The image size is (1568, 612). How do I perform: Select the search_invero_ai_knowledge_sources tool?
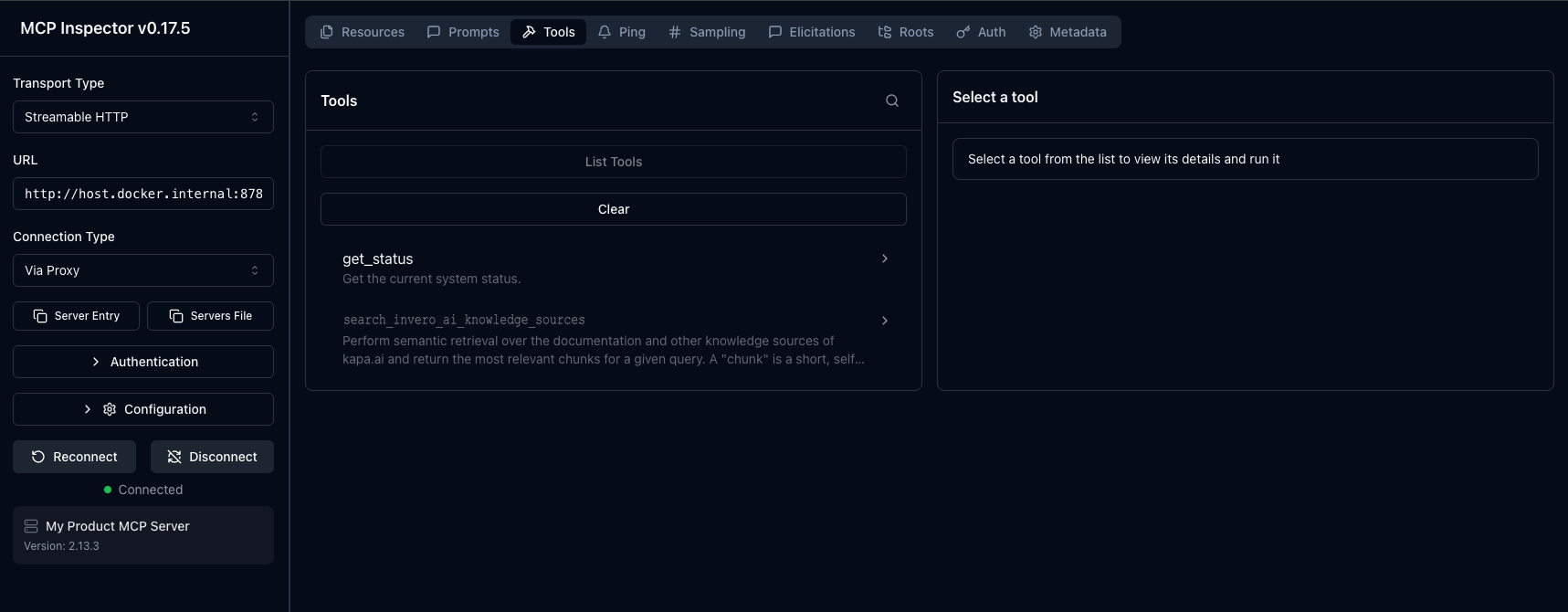pyautogui.click(x=614, y=339)
